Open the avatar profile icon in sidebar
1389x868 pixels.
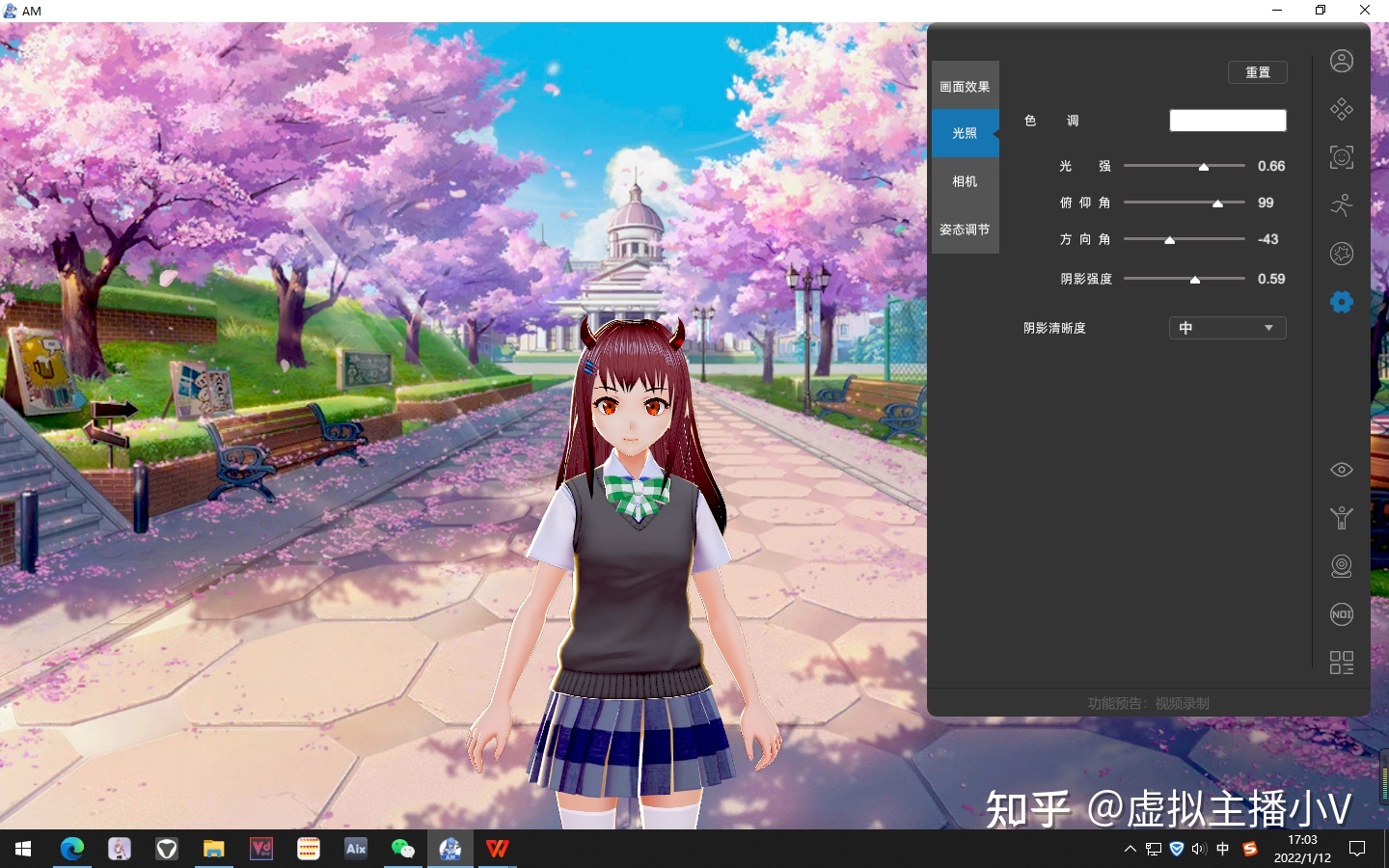pos(1341,61)
